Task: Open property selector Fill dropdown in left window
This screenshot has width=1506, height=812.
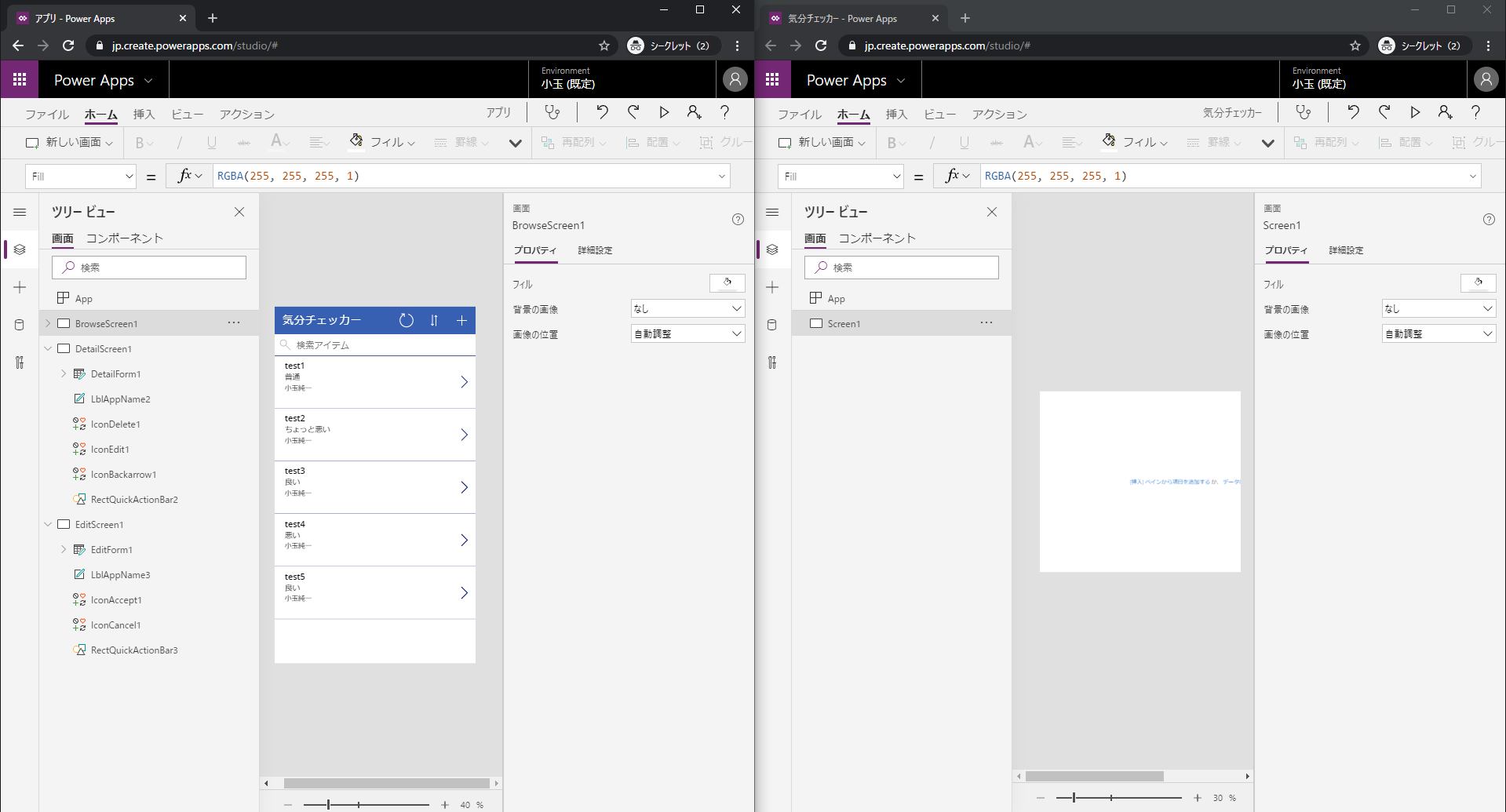Action: point(81,177)
